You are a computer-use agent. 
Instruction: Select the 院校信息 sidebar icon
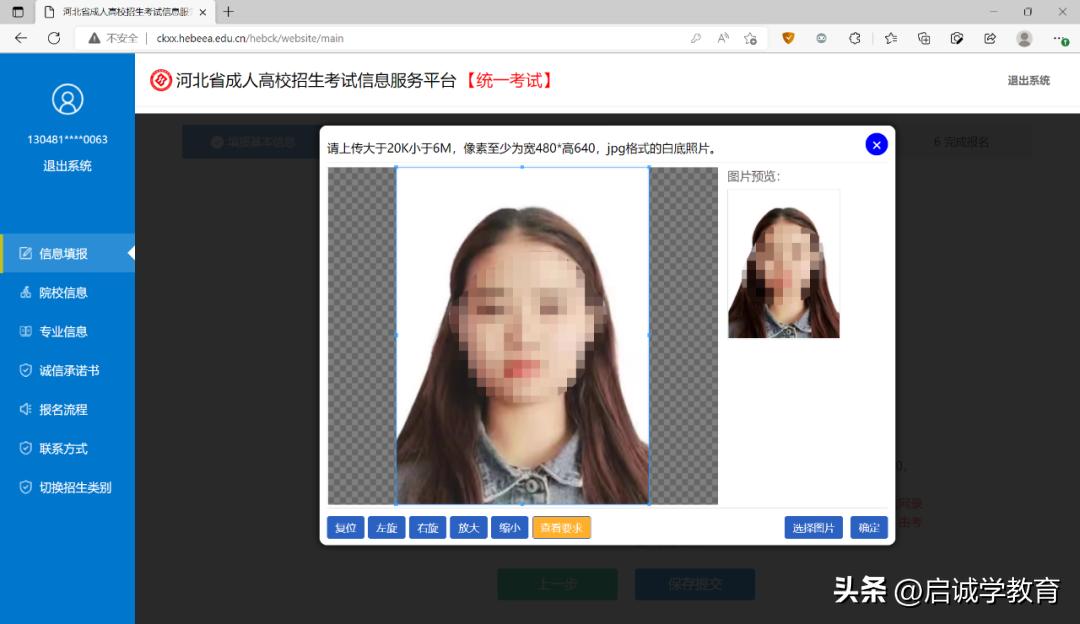click(25, 292)
